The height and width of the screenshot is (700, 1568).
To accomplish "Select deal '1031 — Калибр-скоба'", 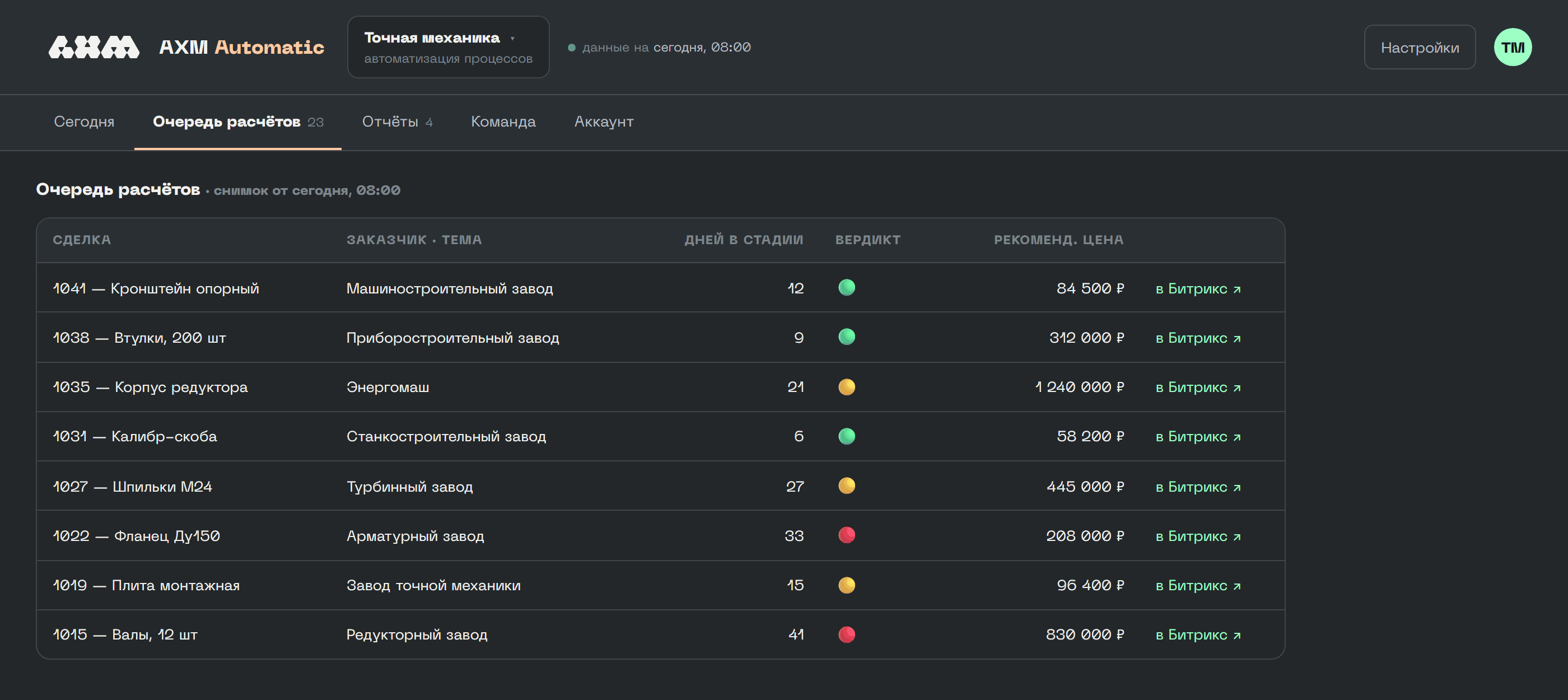I will coord(134,436).
